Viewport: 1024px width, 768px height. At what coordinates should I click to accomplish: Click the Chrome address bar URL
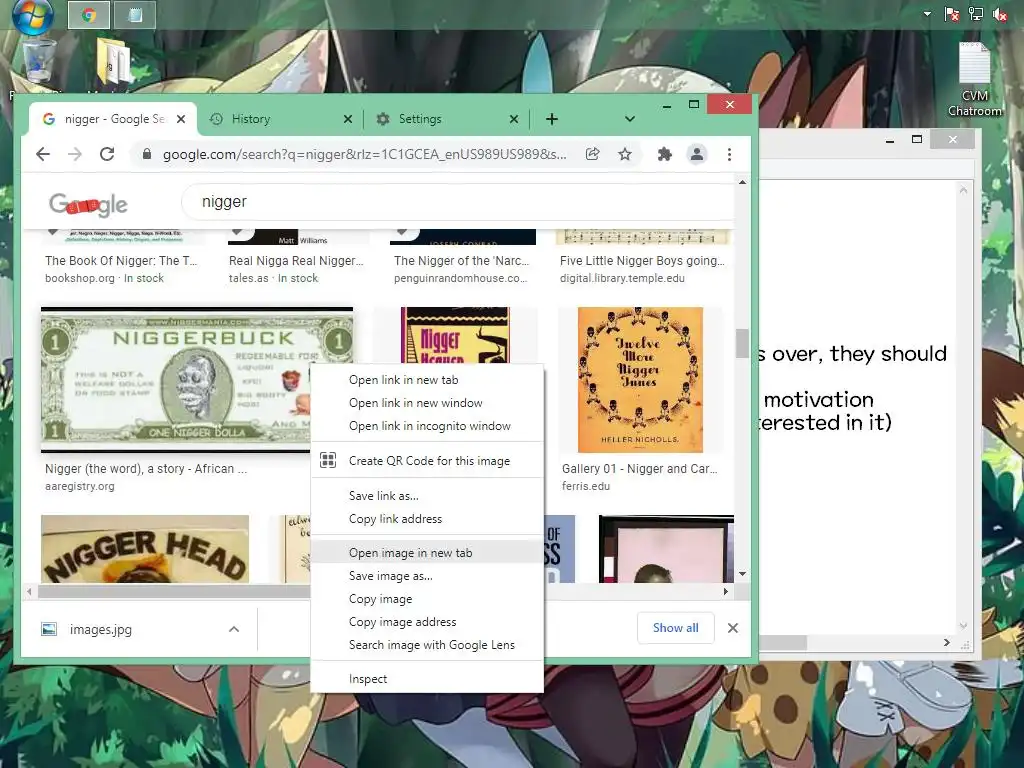pyautogui.click(x=364, y=154)
